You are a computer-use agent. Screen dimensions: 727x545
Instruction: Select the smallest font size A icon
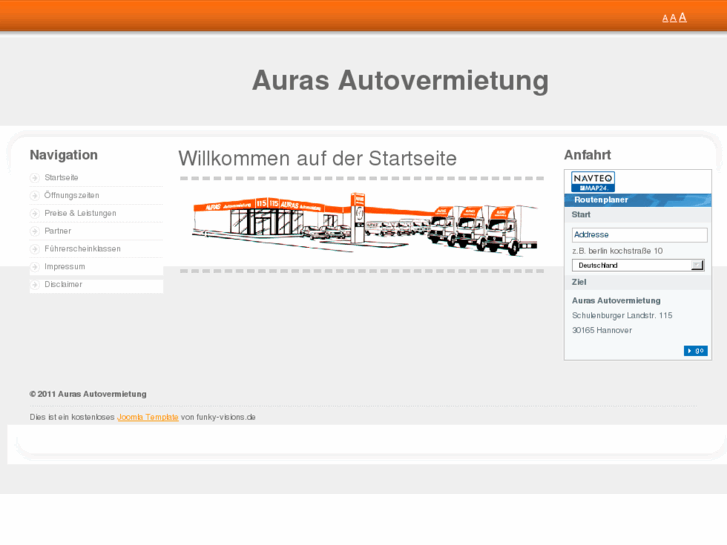click(665, 19)
